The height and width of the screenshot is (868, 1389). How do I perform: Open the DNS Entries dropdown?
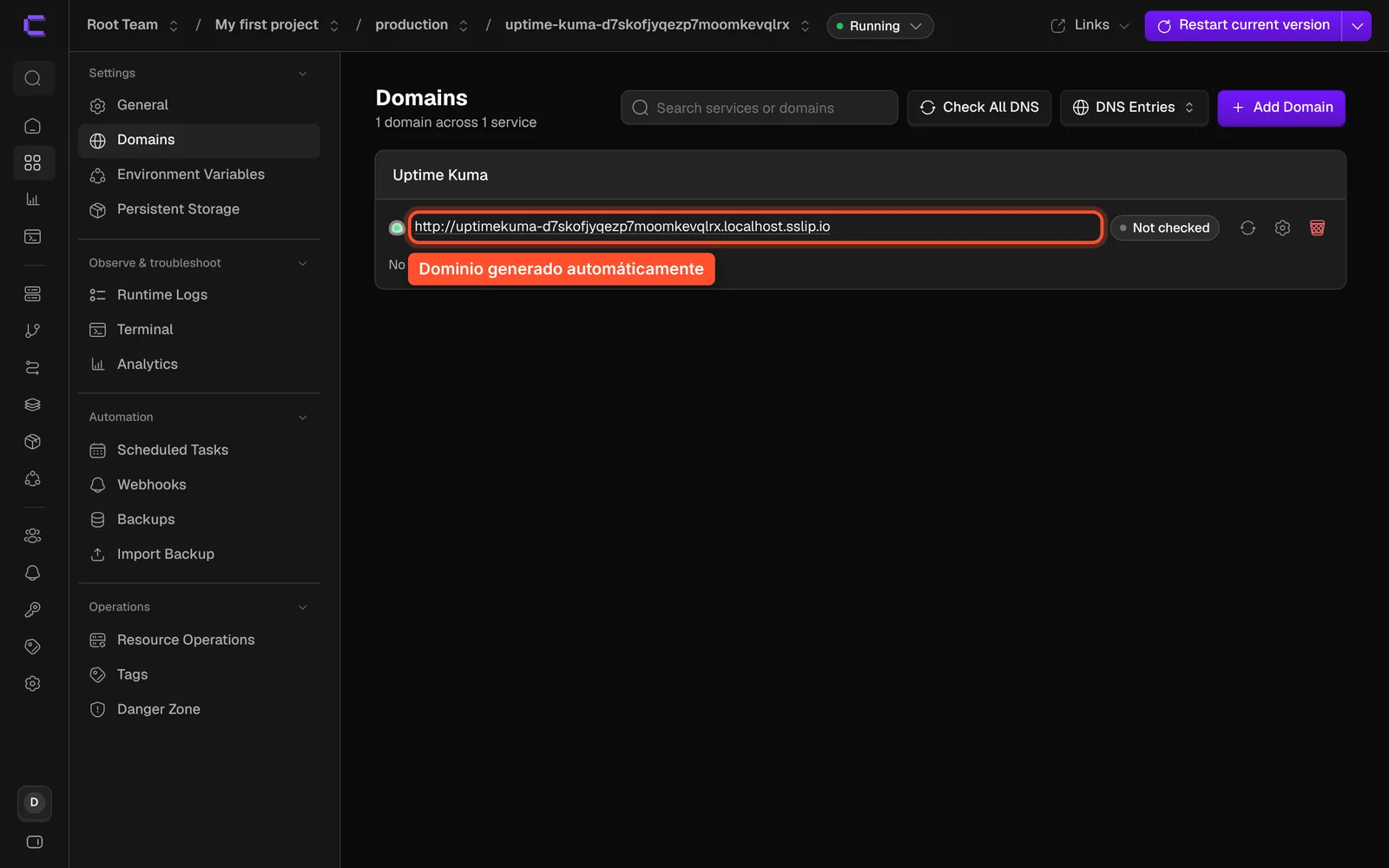1134,108
